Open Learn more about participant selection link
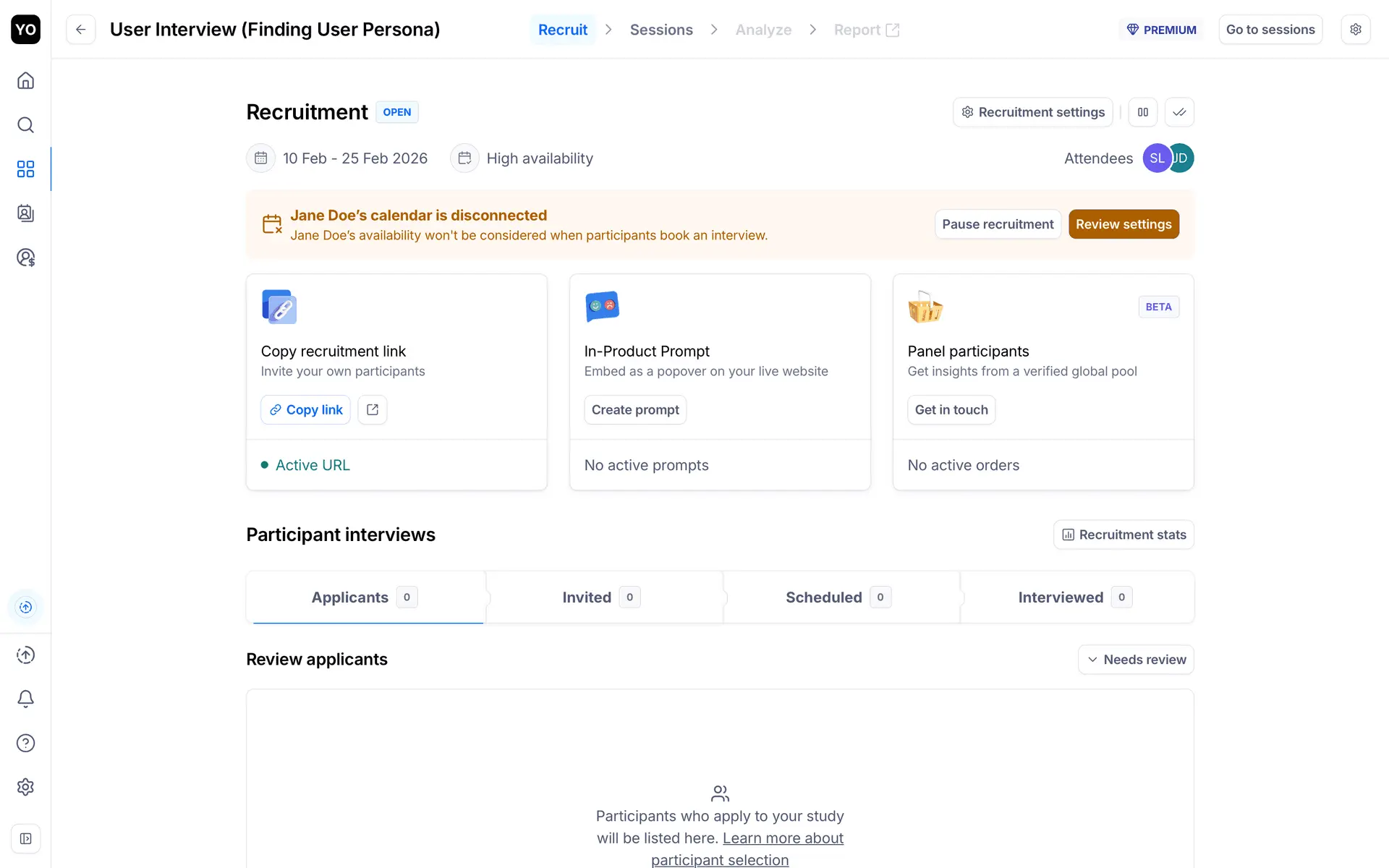This screenshot has height=868, width=1389. pyautogui.click(x=783, y=838)
